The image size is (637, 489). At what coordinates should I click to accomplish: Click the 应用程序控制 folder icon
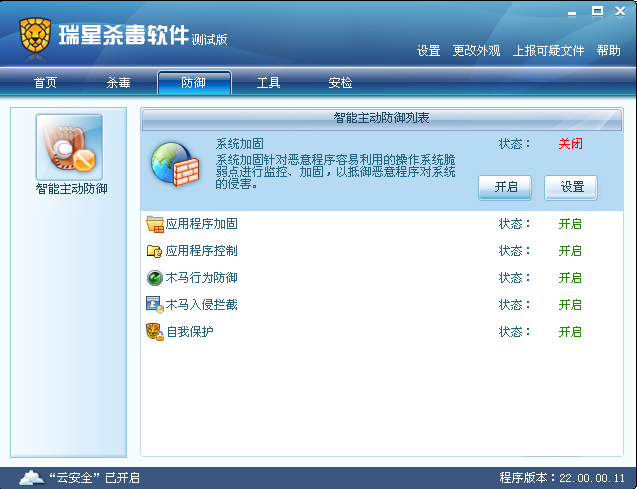pos(155,251)
